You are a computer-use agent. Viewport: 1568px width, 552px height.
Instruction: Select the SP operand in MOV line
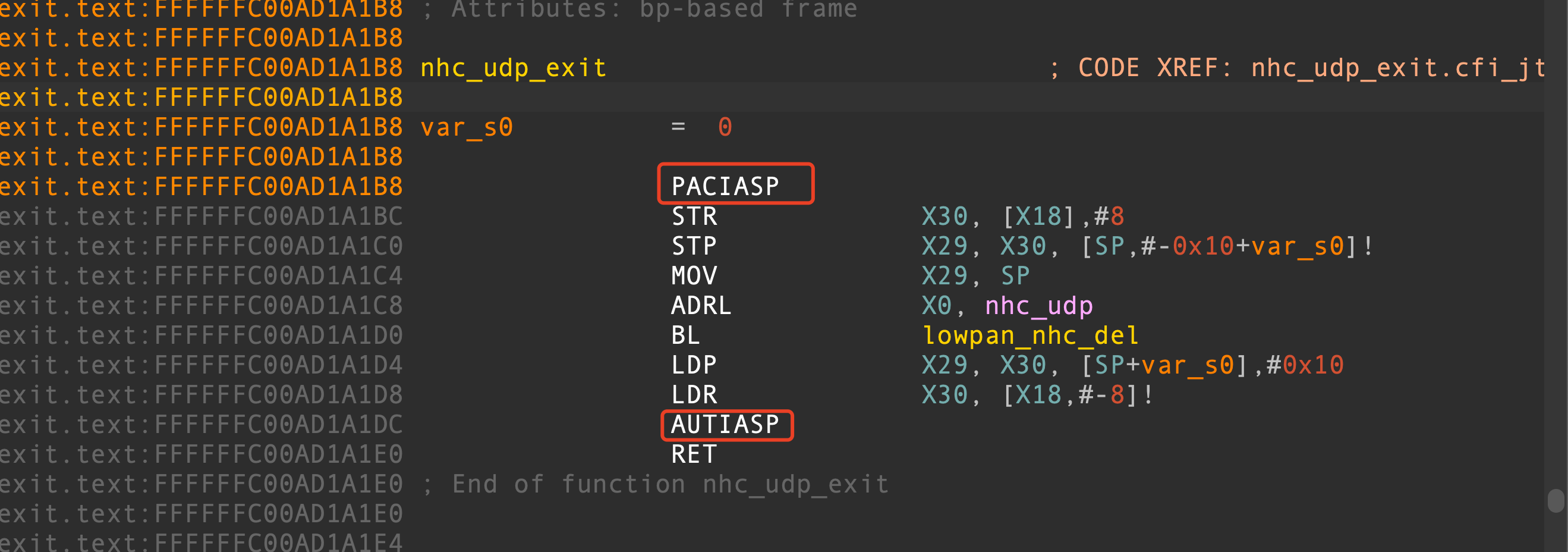click(1015, 275)
